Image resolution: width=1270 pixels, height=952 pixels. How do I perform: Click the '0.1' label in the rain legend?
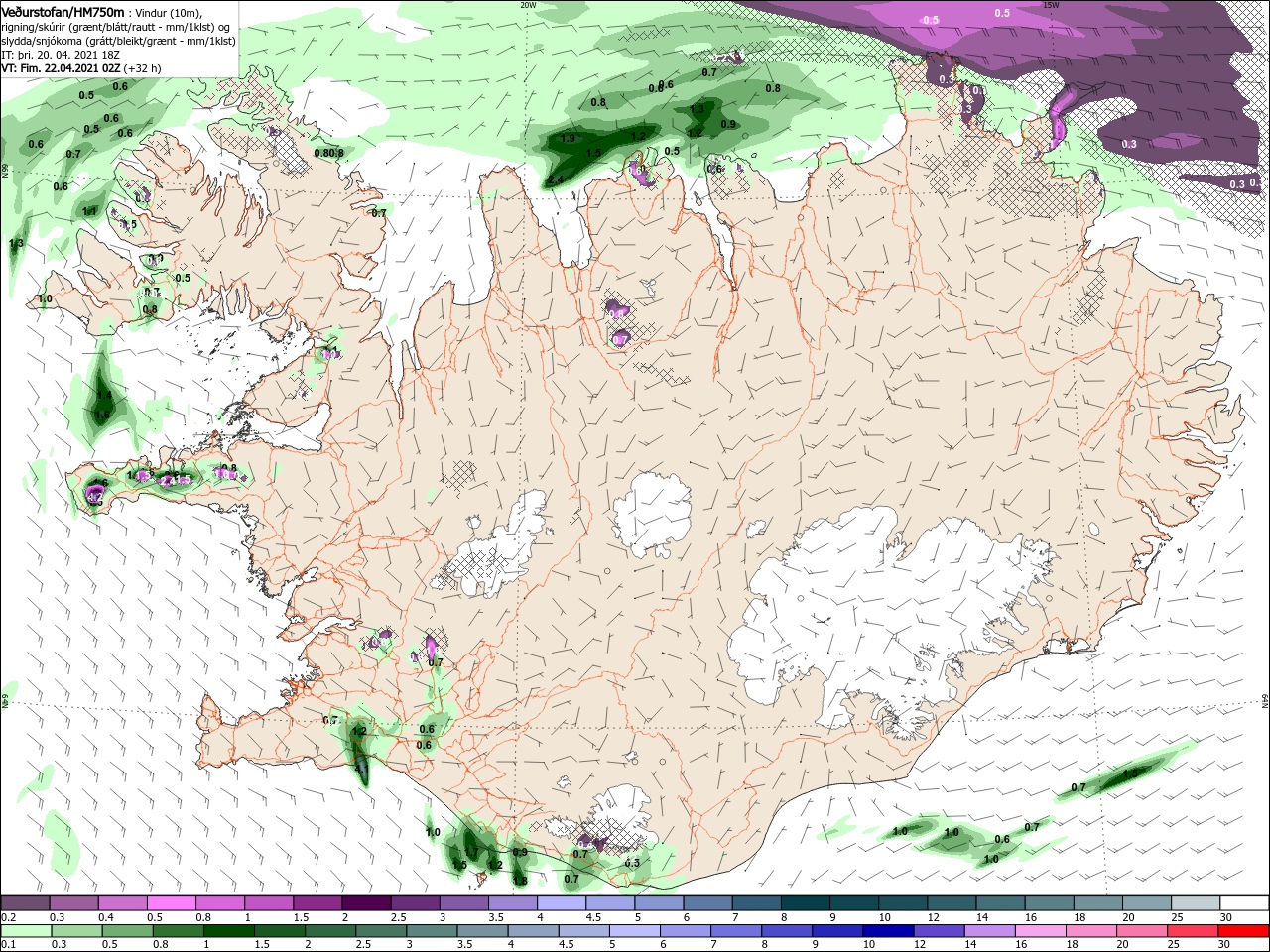[9, 945]
